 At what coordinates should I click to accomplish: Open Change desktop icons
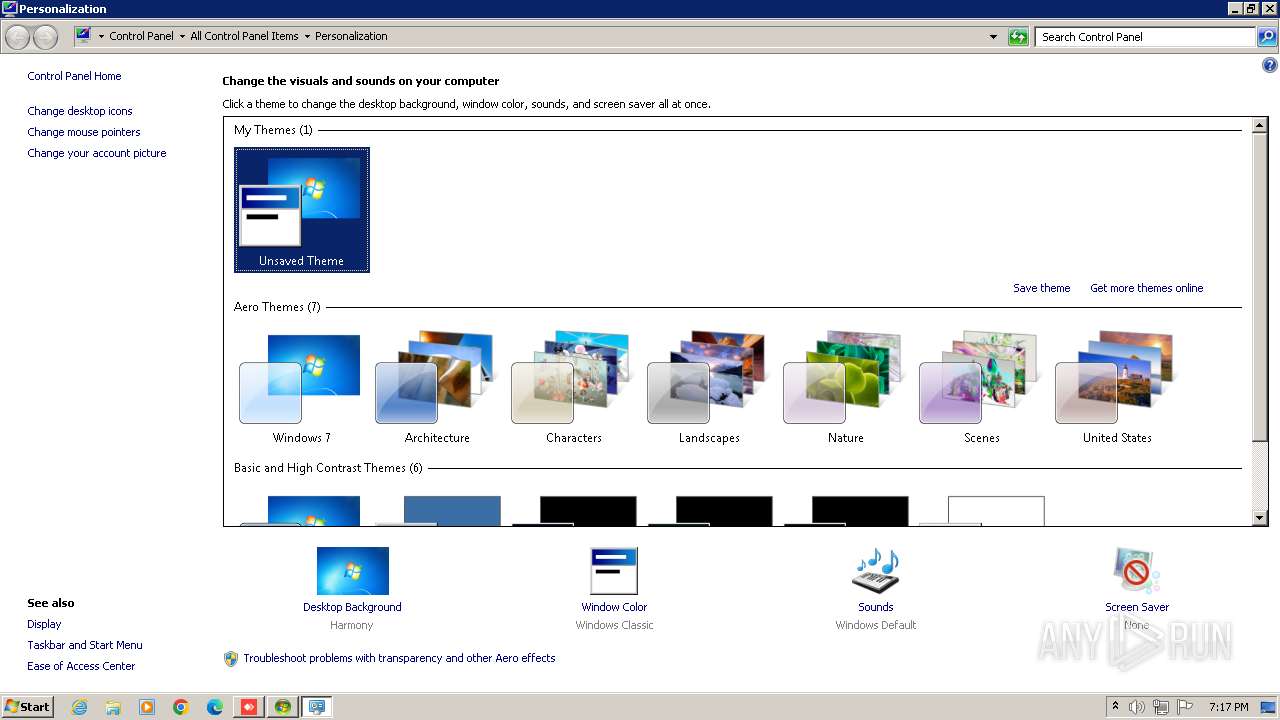coord(80,111)
